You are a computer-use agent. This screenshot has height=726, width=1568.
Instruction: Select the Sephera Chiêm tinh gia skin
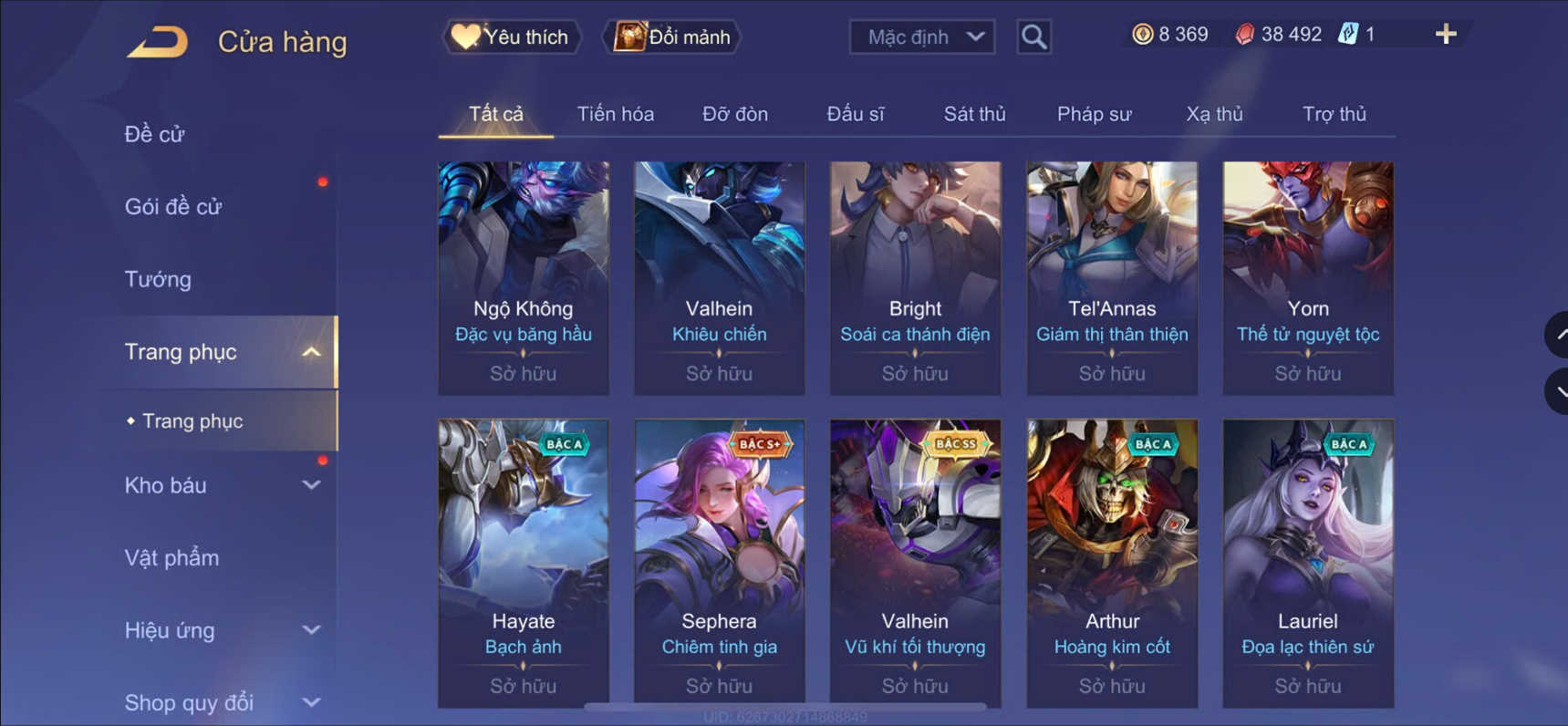click(720, 563)
